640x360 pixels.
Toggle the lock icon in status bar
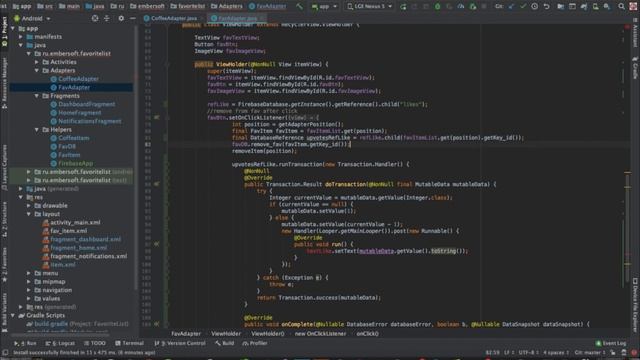[x=613, y=353]
